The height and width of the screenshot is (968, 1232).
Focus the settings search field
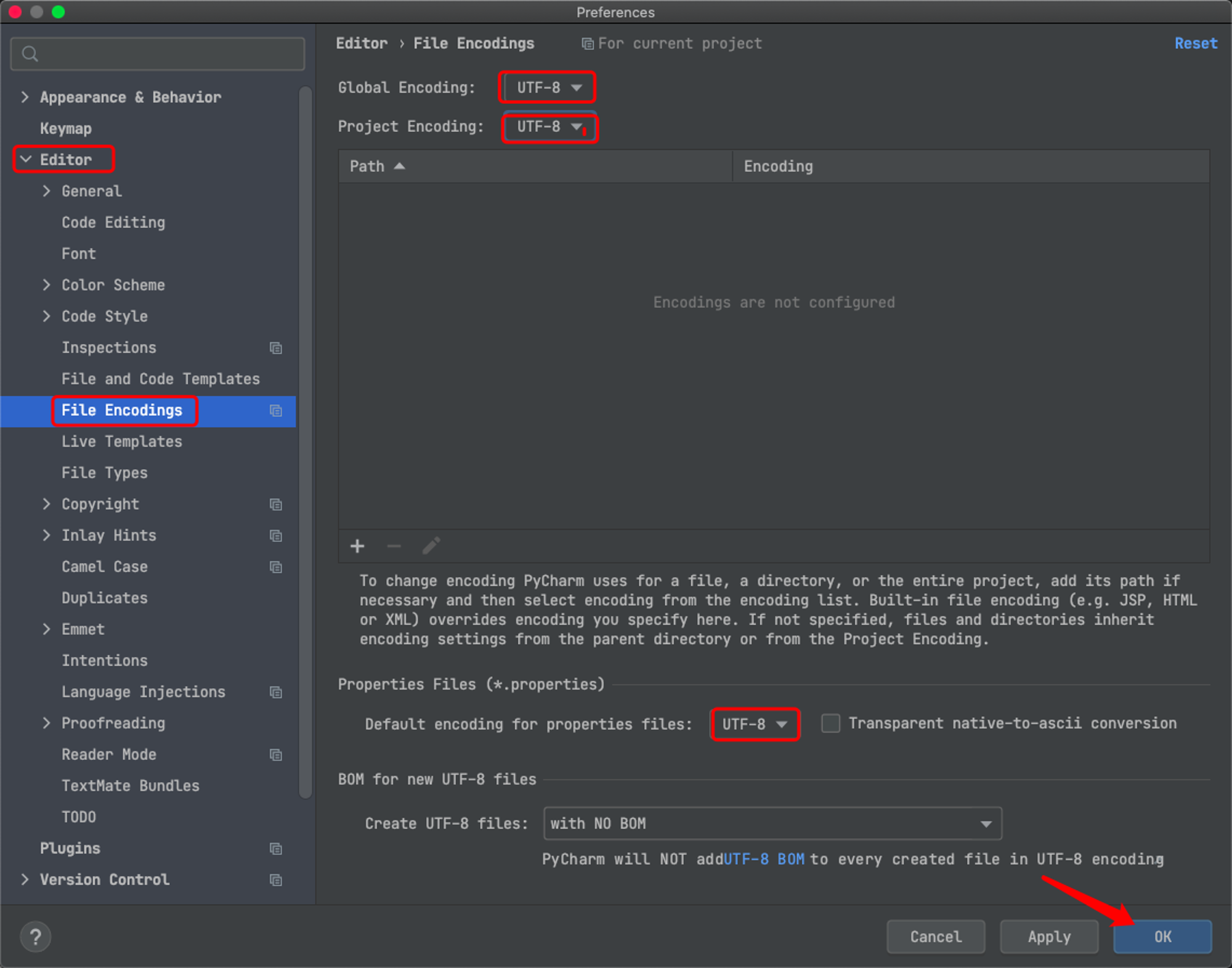(158, 54)
